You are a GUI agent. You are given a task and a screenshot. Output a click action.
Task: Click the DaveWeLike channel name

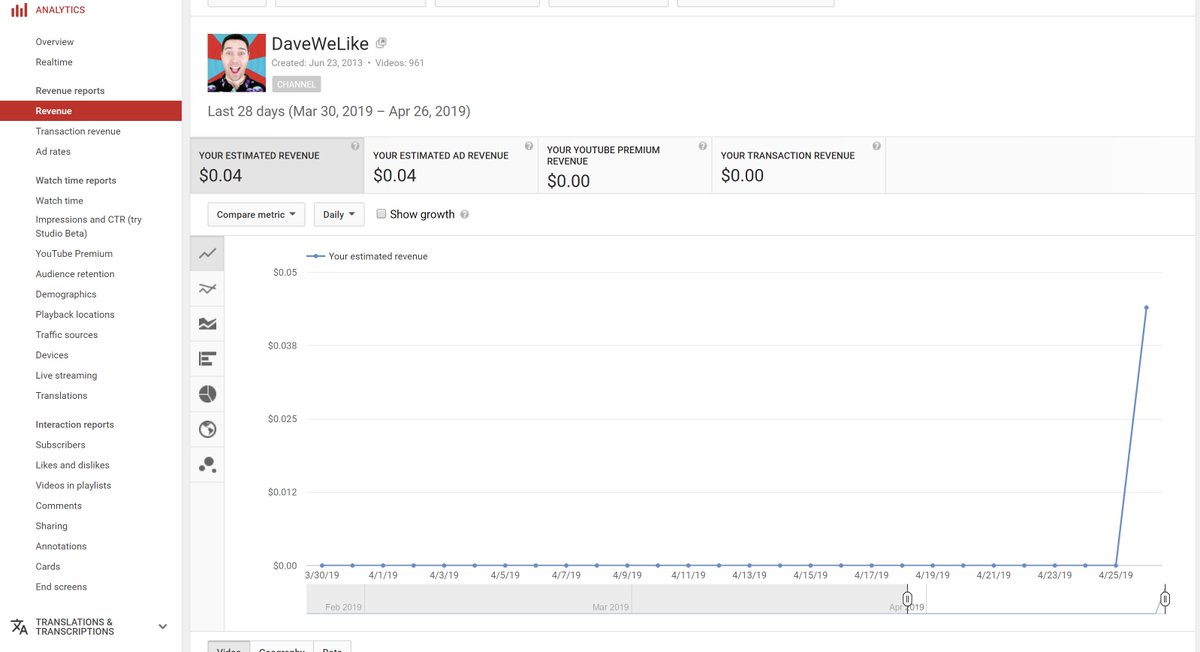tap(320, 44)
